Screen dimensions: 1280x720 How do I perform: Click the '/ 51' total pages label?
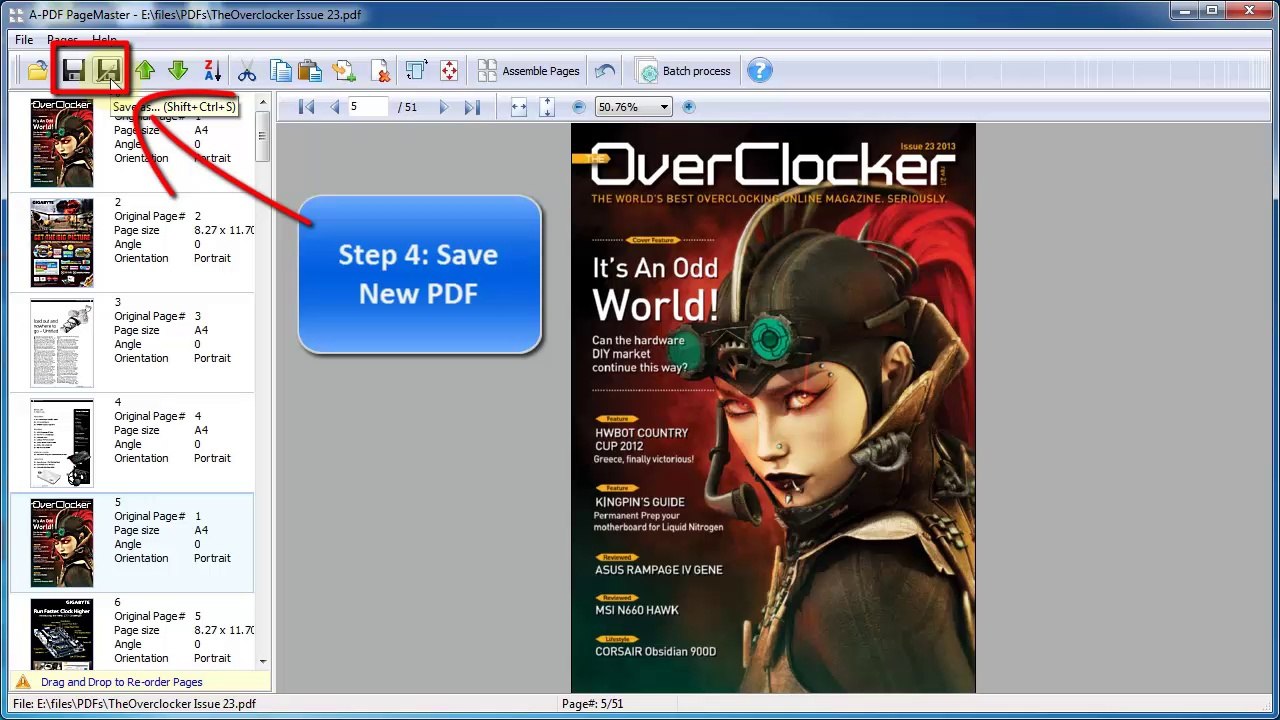pyautogui.click(x=408, y=107)
